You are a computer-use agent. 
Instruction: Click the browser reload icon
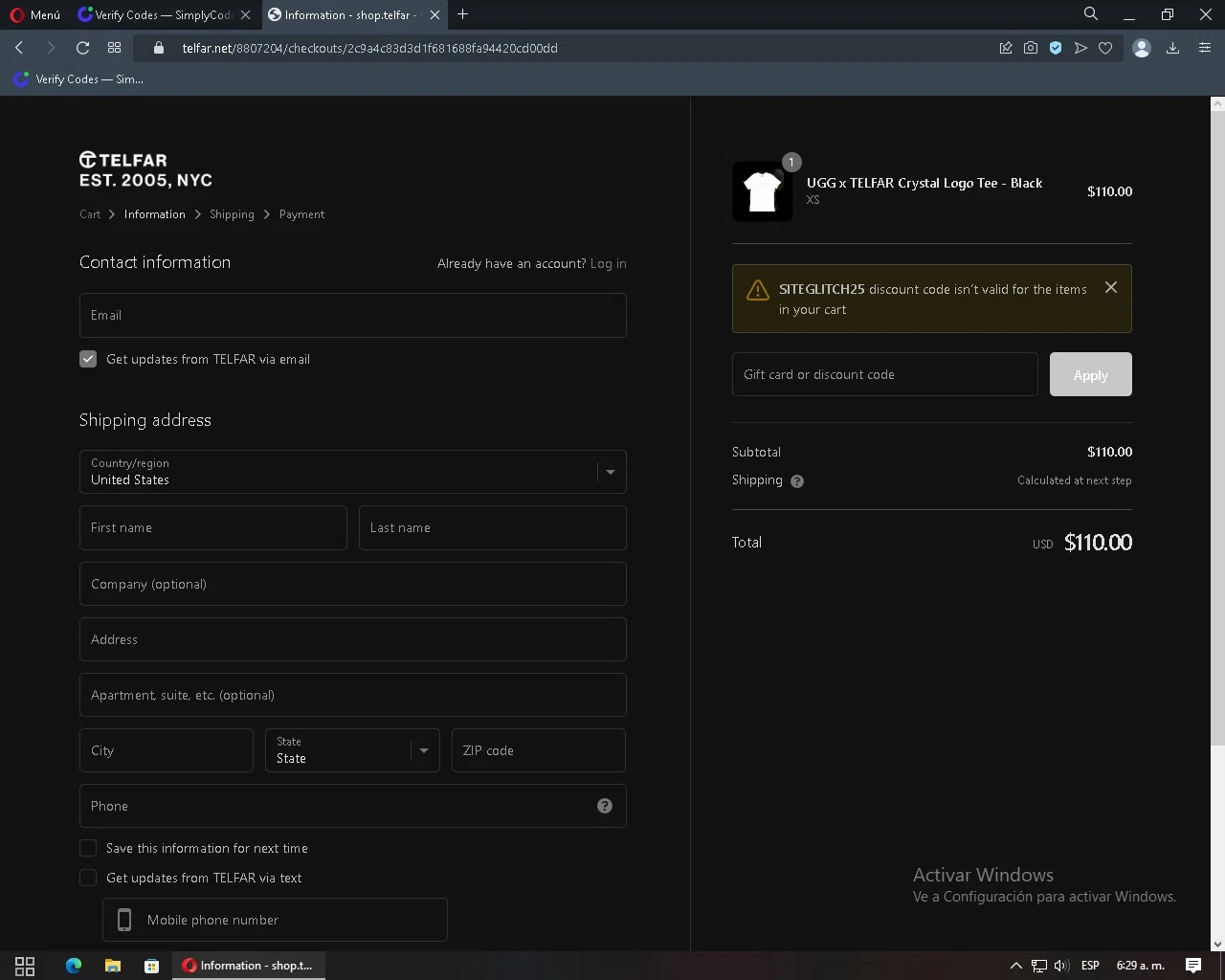[x=82, y=48]
